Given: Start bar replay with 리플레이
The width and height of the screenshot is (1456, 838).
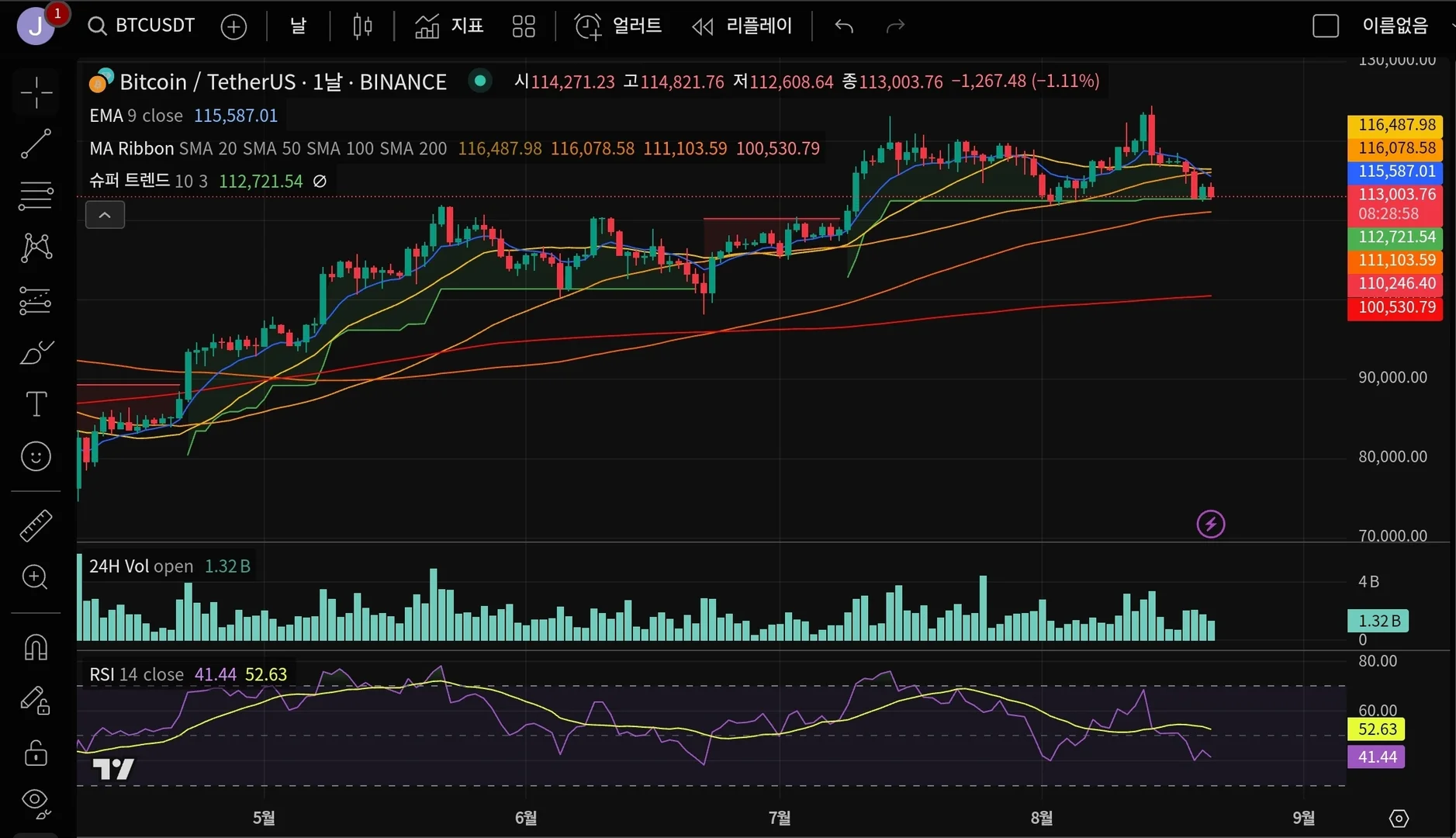Looking at the screenshot, I should (x=742, y=26).
